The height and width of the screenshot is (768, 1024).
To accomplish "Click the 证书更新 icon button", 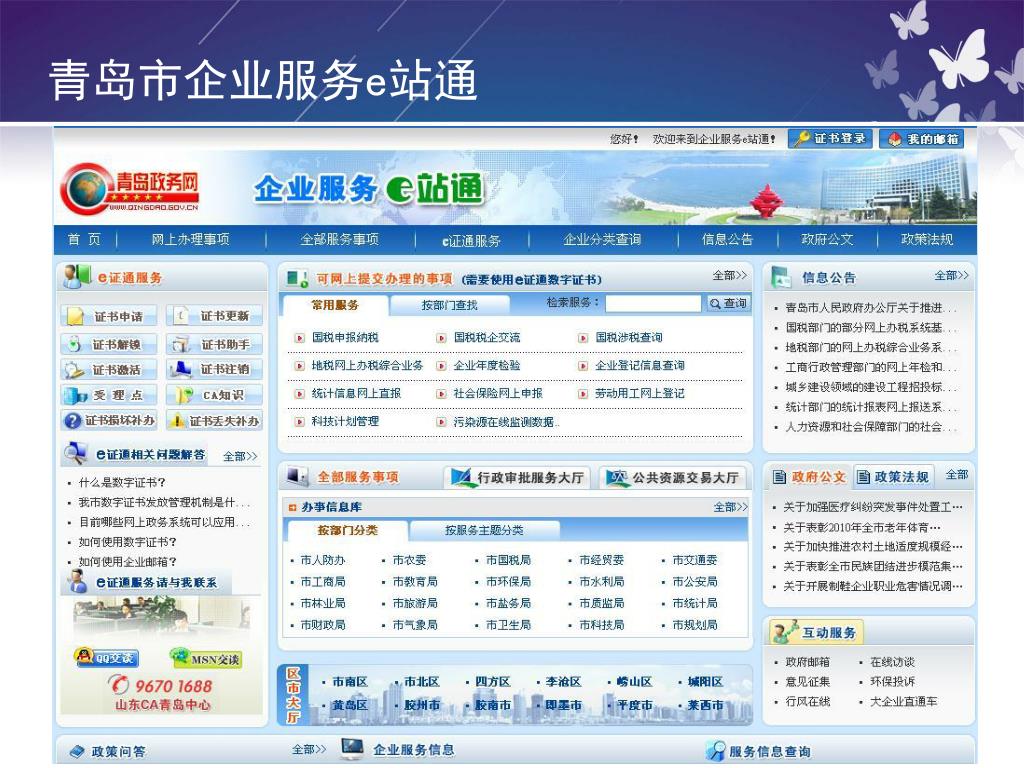I will pos(215,316).
